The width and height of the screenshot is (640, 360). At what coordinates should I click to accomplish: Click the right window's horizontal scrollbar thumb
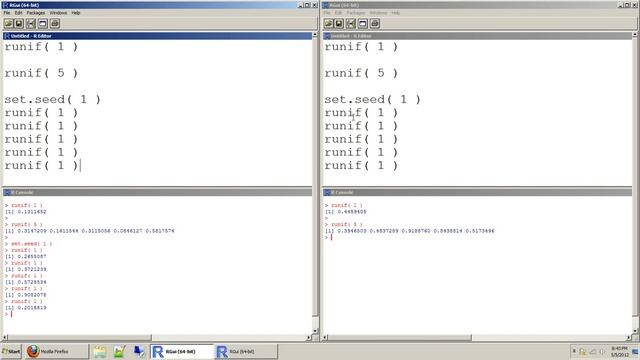400,338
